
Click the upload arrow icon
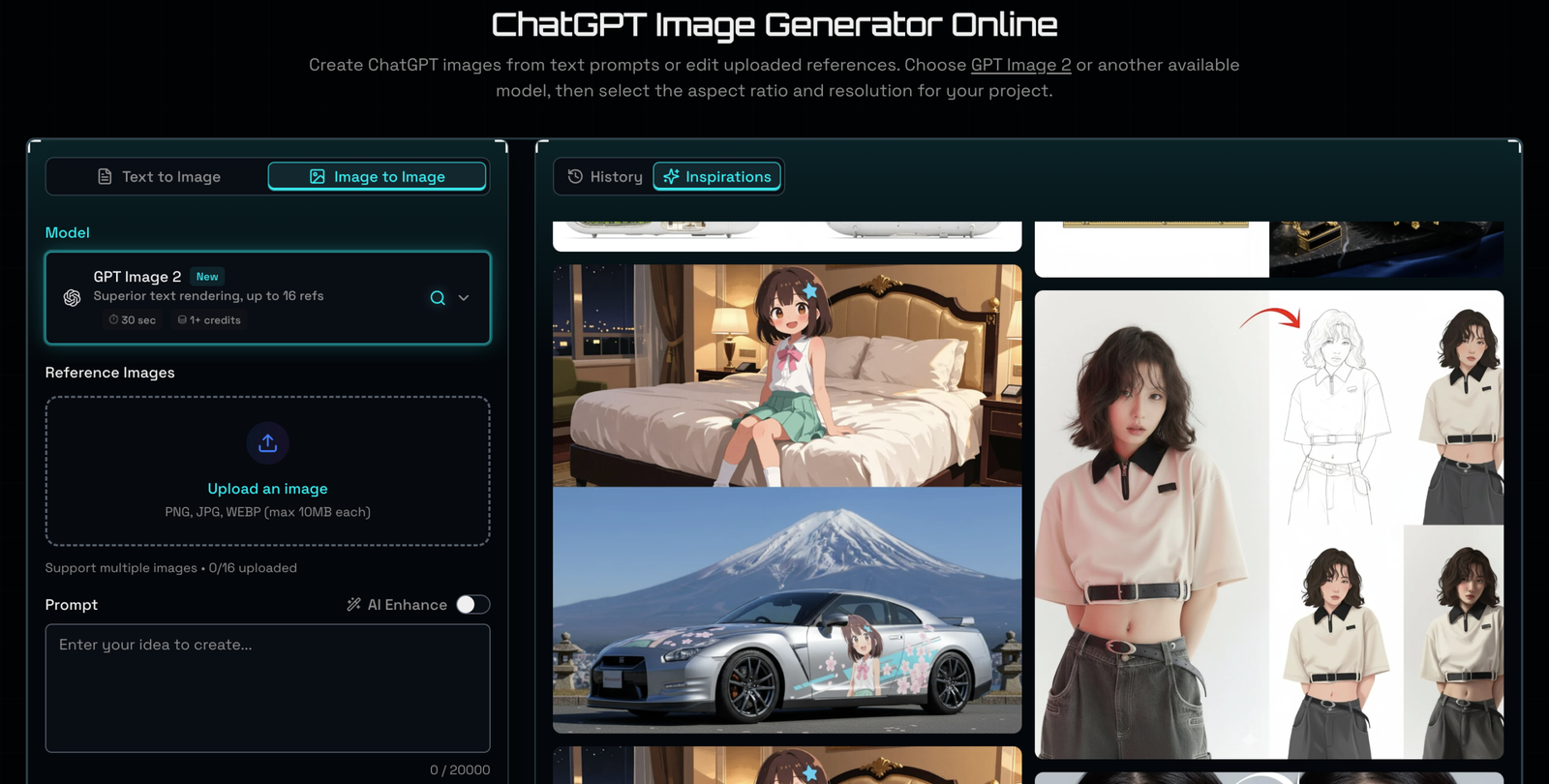(x=268, y=443)
